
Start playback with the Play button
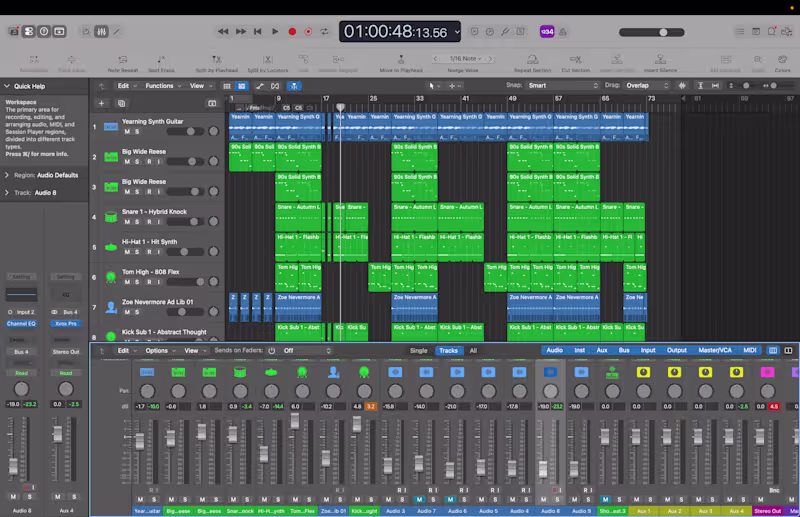pyautogui.click(x=275, y=32)
